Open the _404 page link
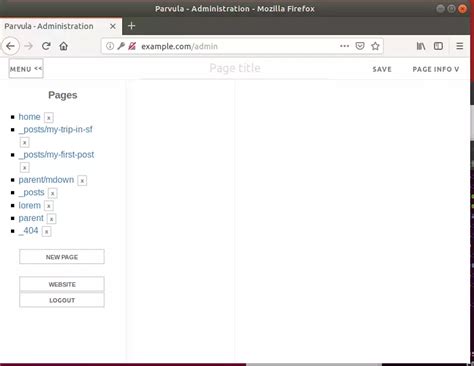 [29, 231]
